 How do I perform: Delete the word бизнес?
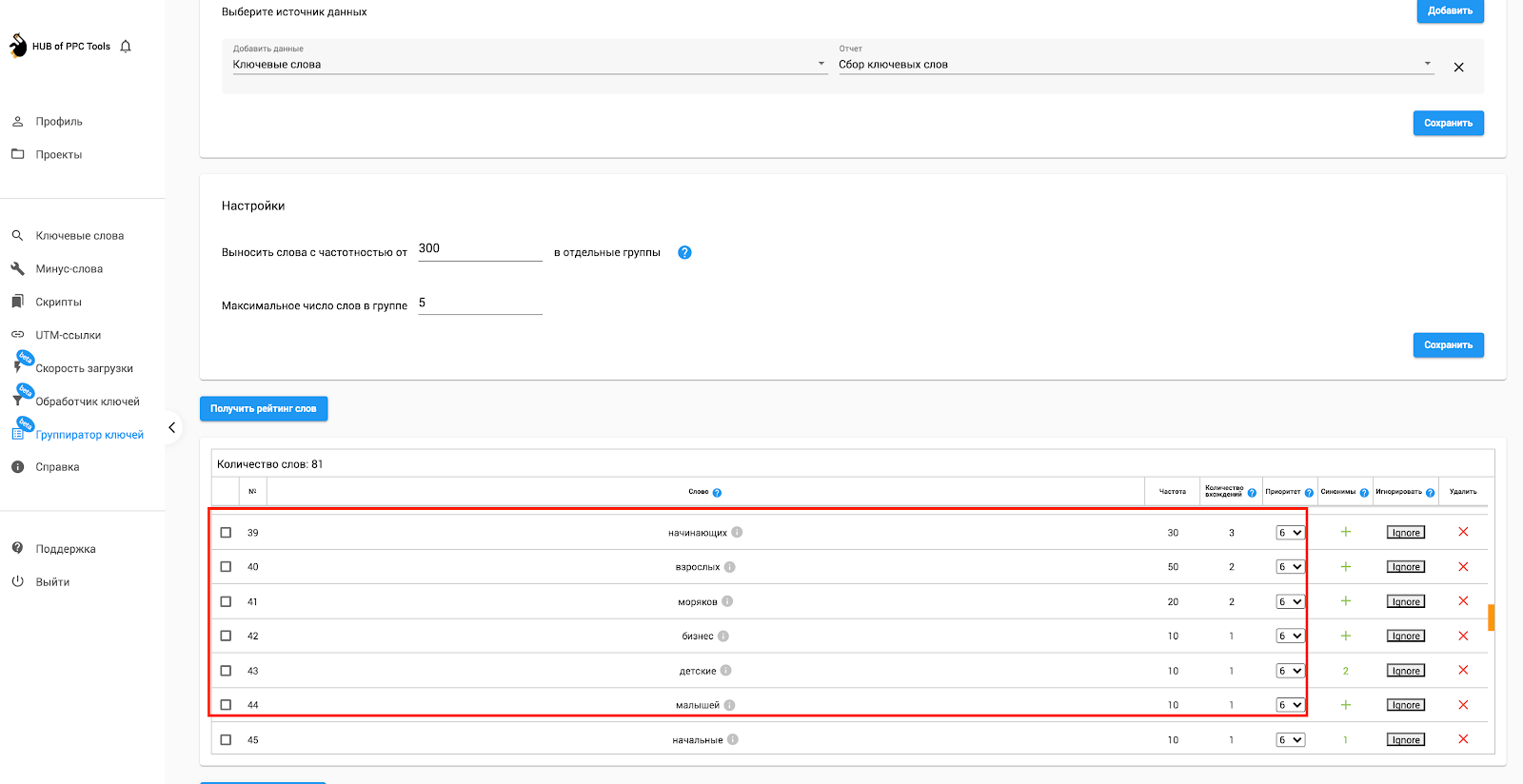pos(1463,636)
